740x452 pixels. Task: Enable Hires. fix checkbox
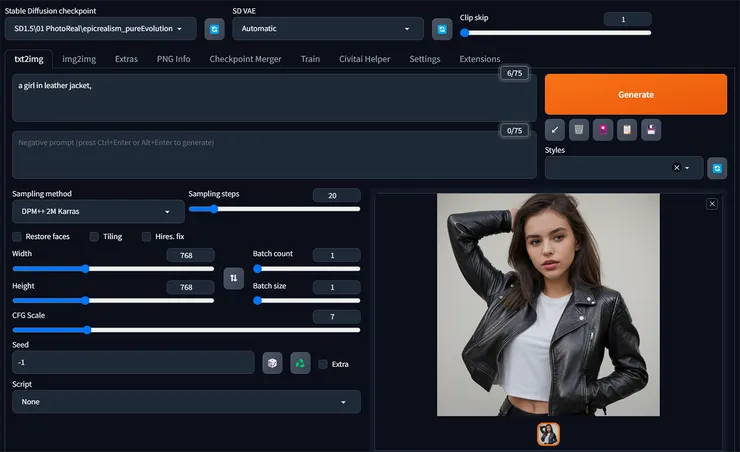click(x=146, y=236)
